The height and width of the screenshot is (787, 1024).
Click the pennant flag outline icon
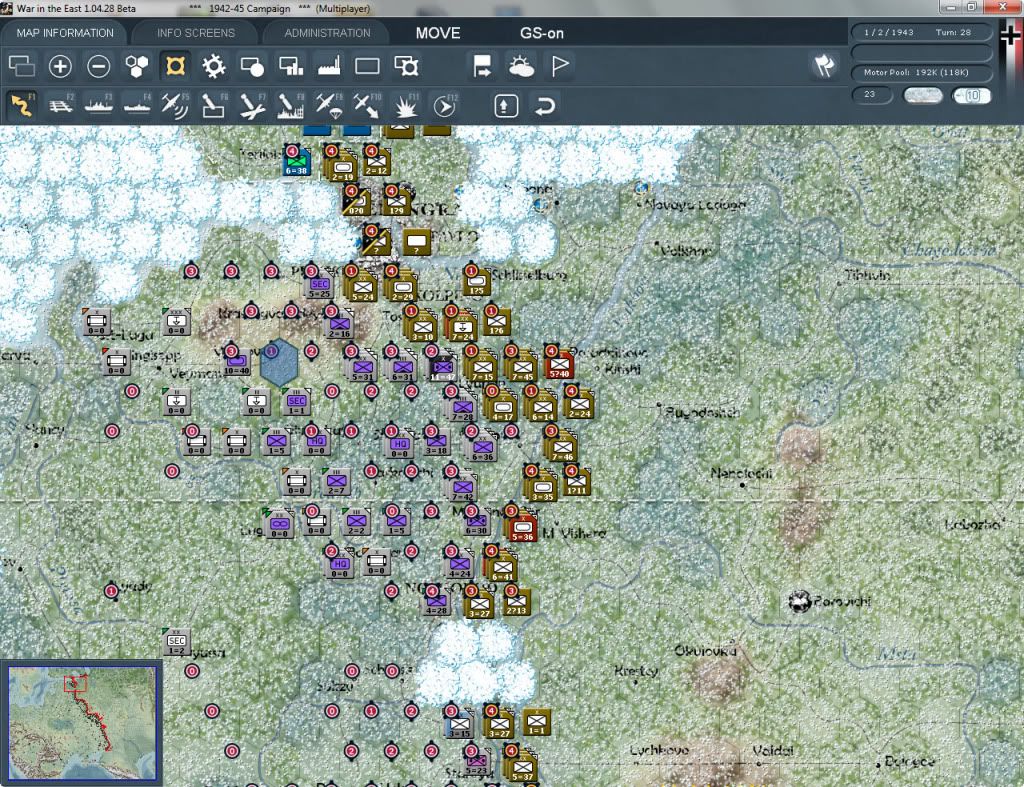[x=560, y=66]
